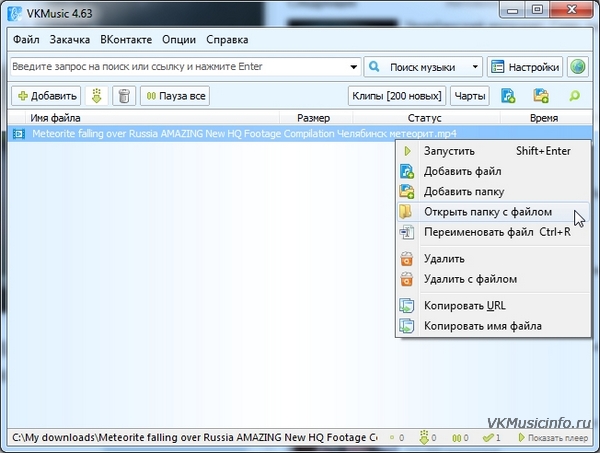Click rename icon beside Переименовать файл
The width and height of the screenshot is (600, 453).
[x=407, y=232]
